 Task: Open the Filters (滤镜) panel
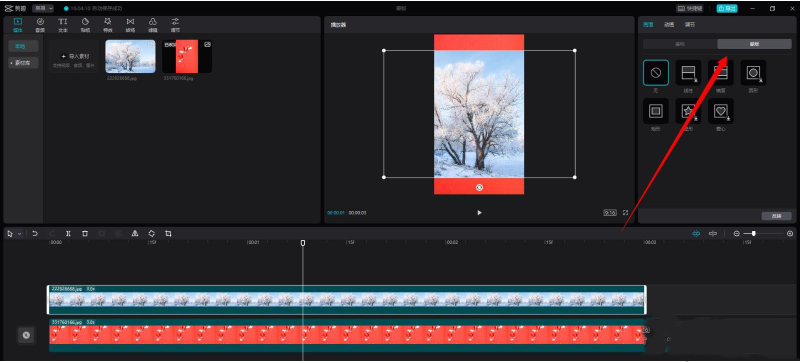(153, 25)
